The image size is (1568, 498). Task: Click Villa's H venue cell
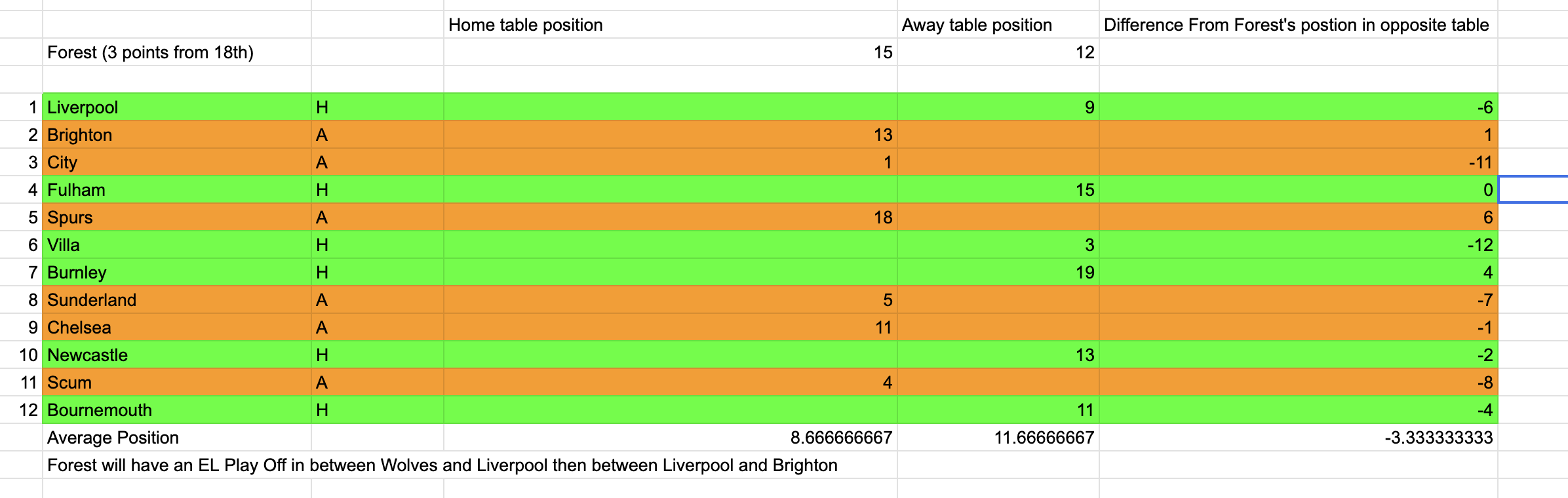[x=376, y=245]
